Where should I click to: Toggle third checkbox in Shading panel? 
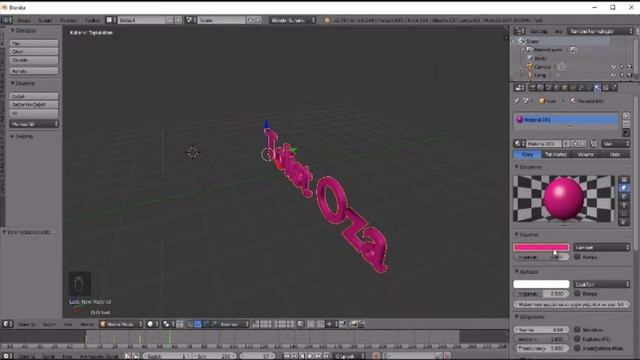tap(577, 348)
